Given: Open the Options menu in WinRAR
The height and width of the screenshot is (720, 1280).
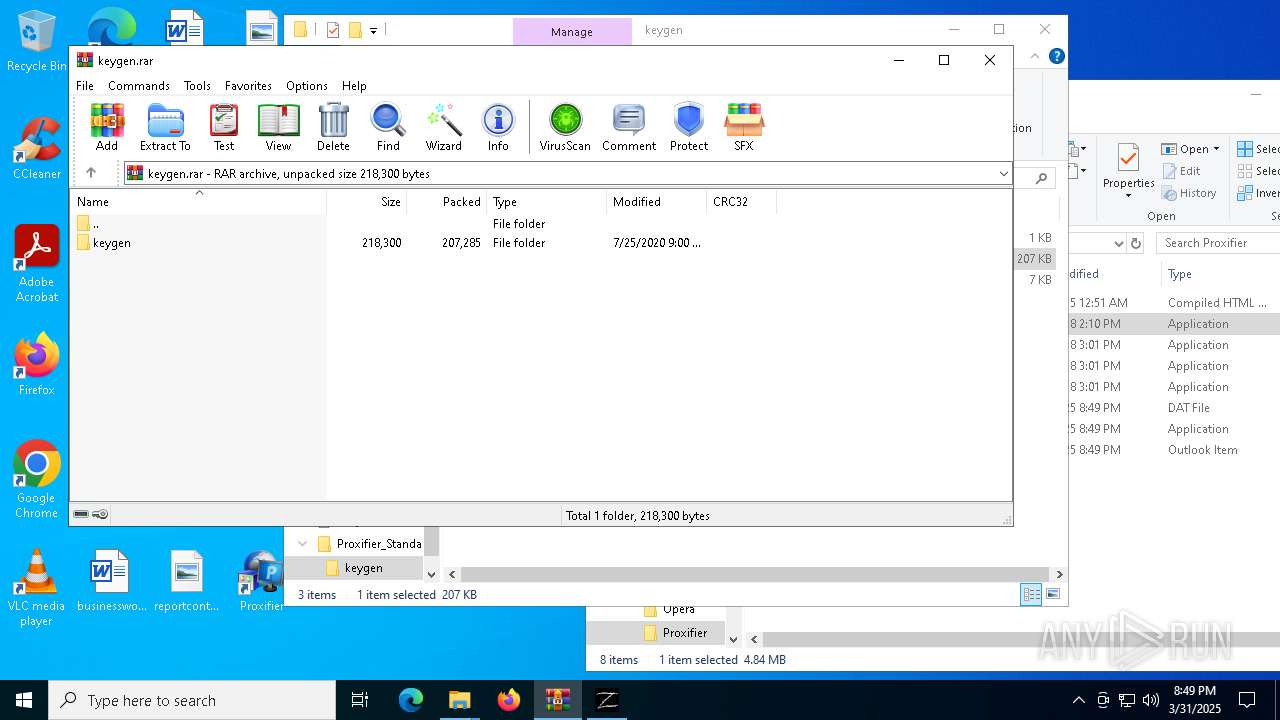Looking at the screenshot, I should (x=307, y=86).
